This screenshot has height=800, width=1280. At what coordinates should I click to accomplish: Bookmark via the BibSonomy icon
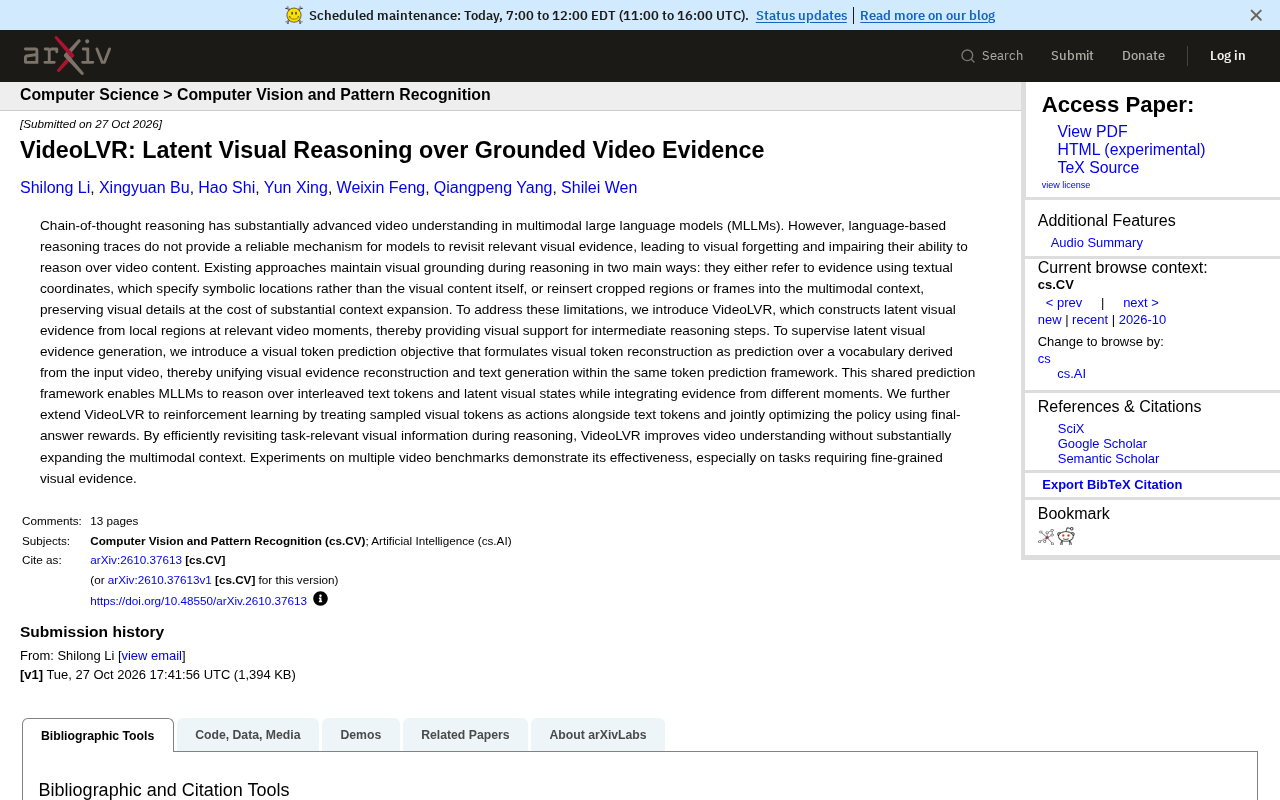[1046, 536]
